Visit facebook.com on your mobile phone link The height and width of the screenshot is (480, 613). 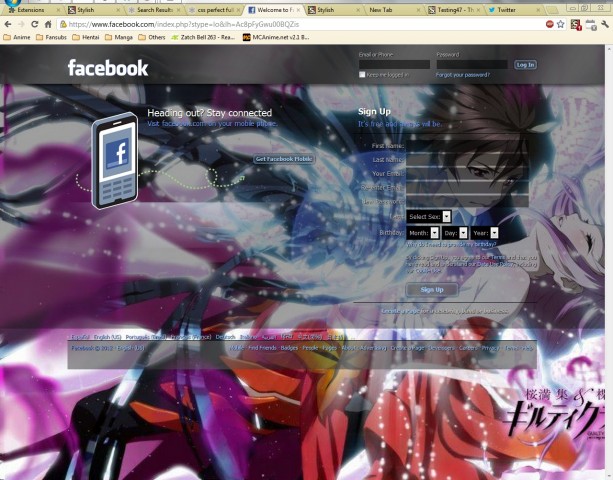pyautogui.click(x=212, y=124)
